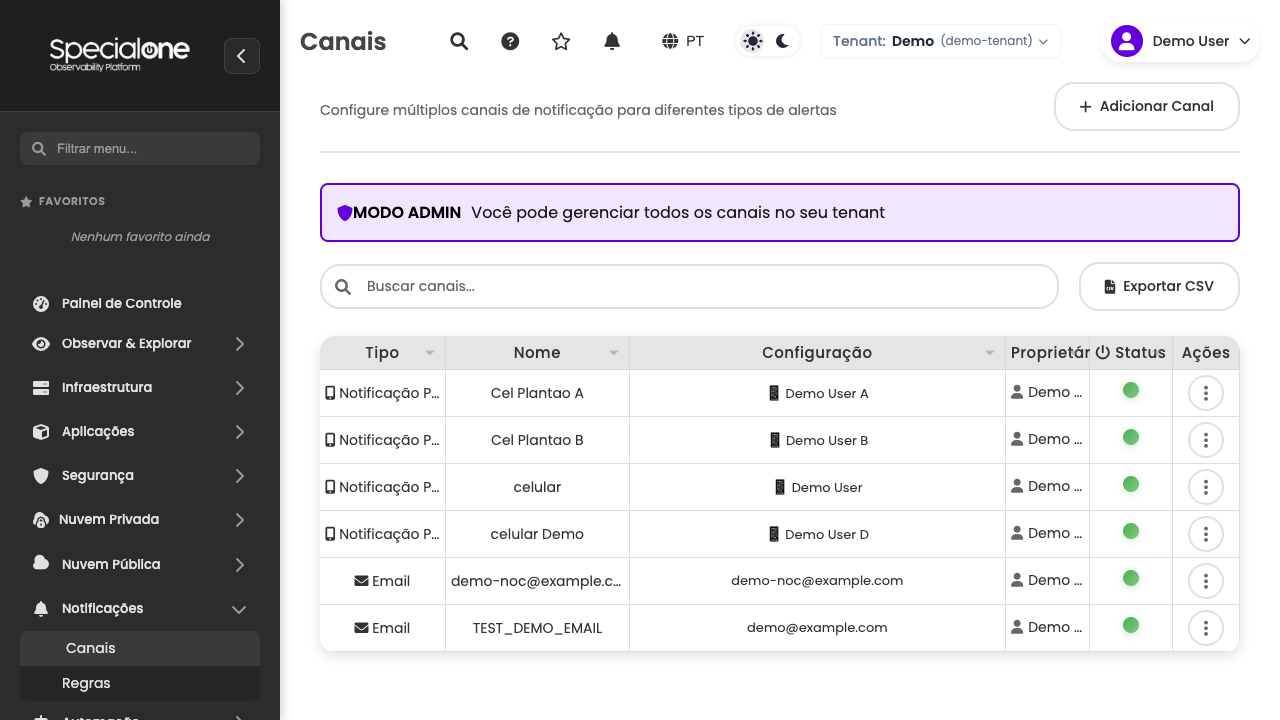Select the Canais submenu item
Image resolution: width=1280 pixels, height=720 pixels.
[x=140, y=648]
